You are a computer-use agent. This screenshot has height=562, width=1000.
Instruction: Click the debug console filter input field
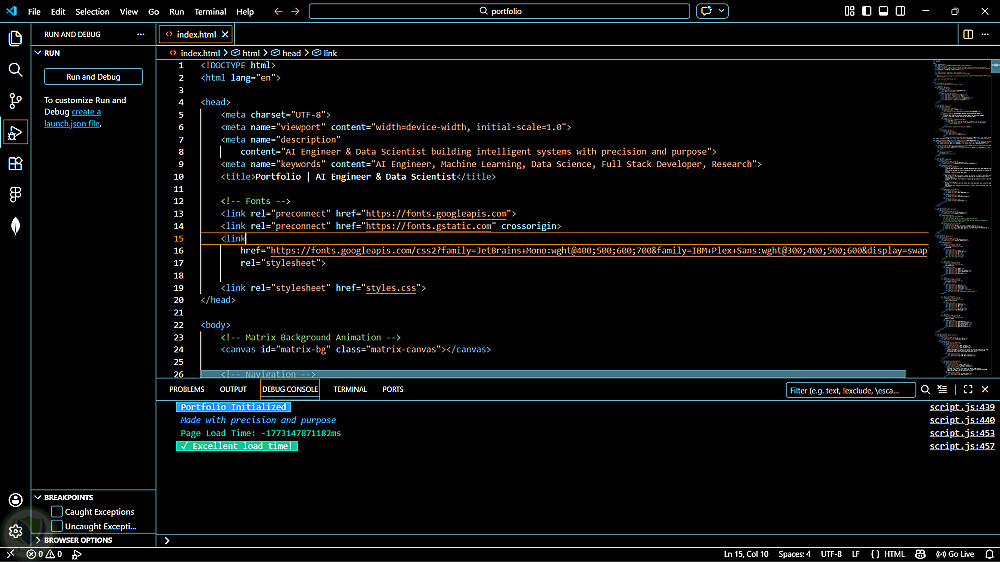point(848,390)
